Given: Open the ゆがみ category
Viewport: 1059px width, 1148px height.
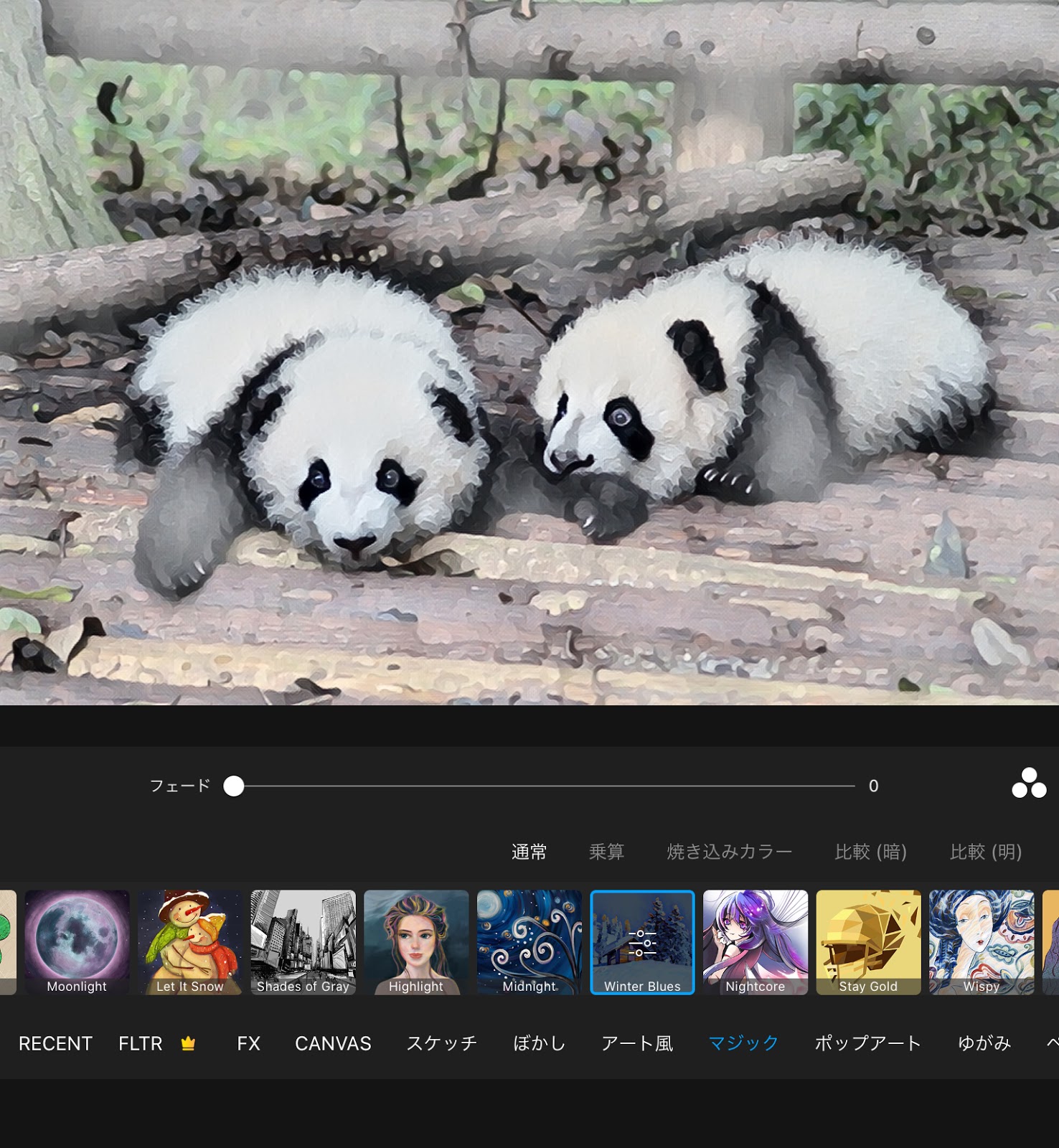Looking at the screenshot, I should pyautogui.click(x=984, y=1043).
